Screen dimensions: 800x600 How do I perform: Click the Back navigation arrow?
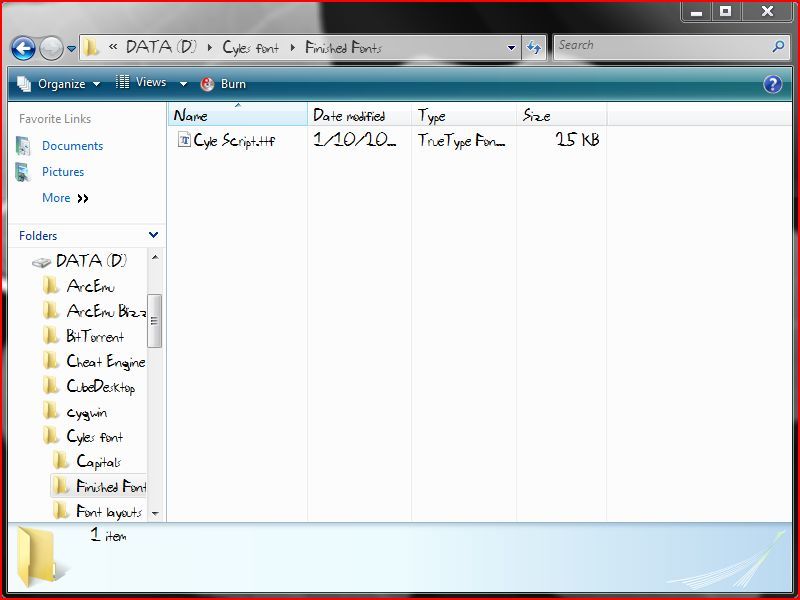coord(23,49)
